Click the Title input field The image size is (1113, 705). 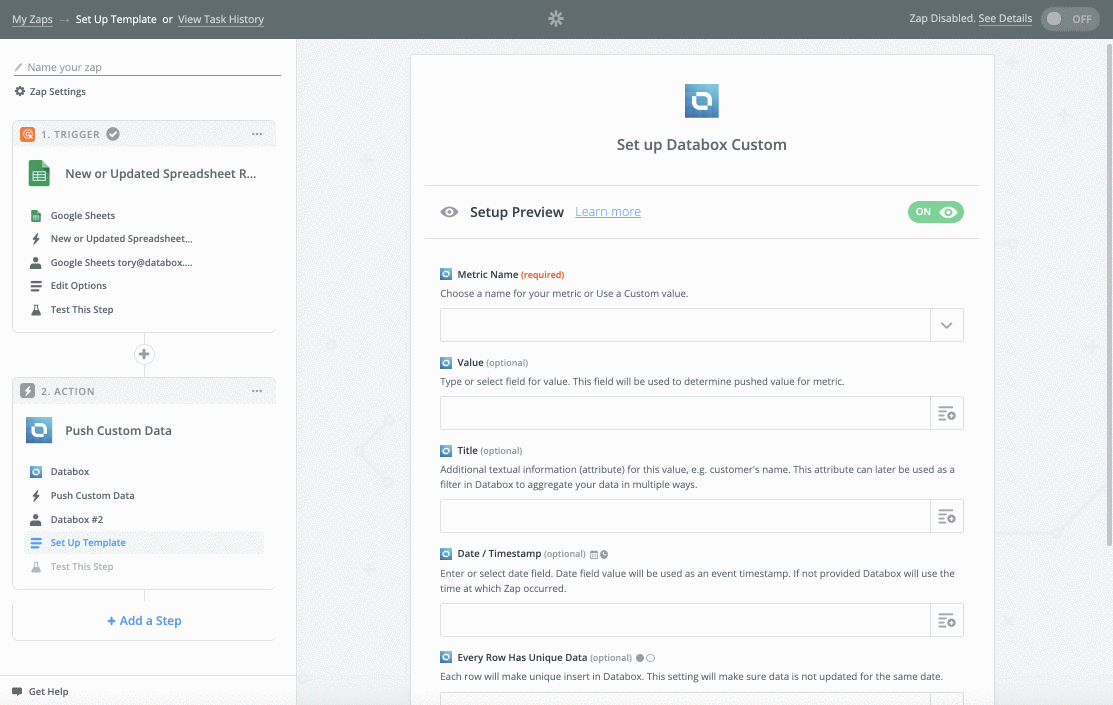coord(685,516)
